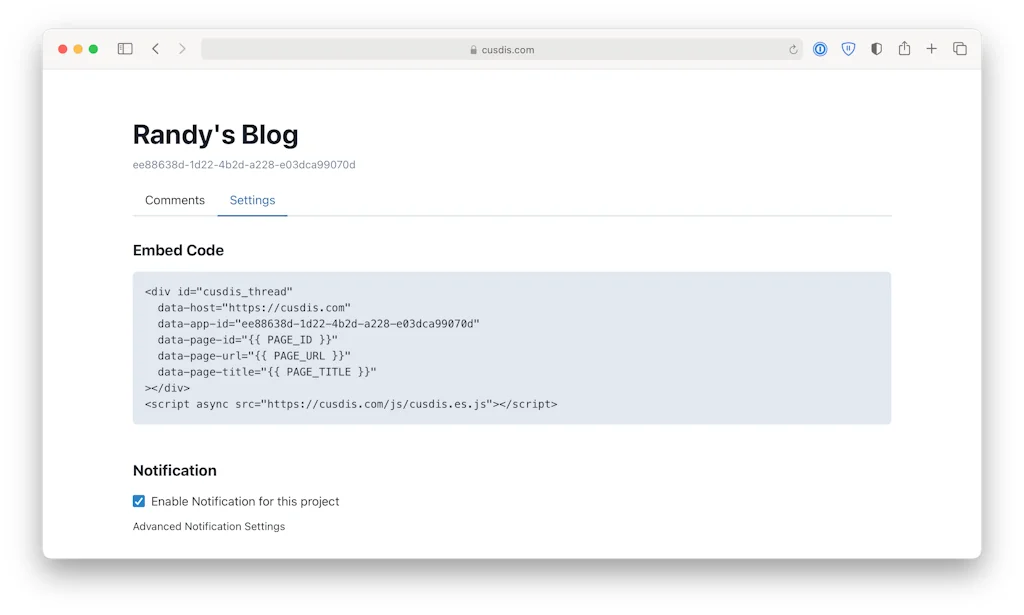This screenshot has width=1024, height=615.
Task: Open the Share menu
Action: click(904, 48)
